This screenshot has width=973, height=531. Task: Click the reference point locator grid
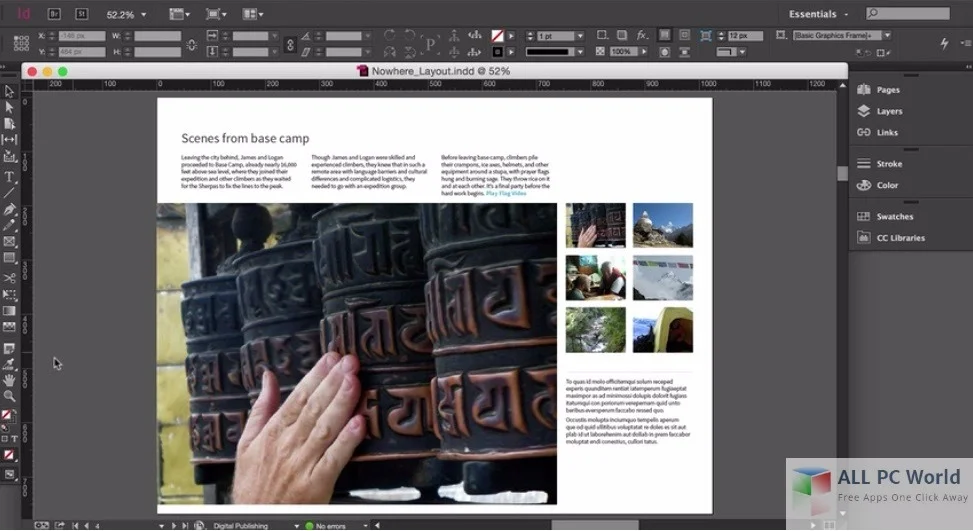(21, 43)
